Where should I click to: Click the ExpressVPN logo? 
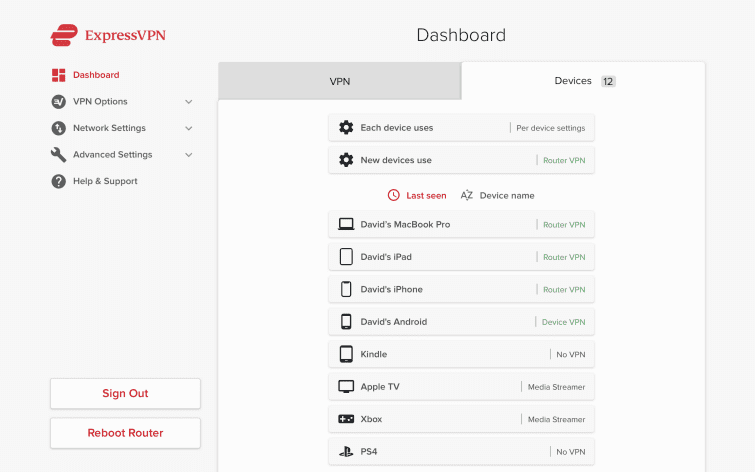coord(108,36)
